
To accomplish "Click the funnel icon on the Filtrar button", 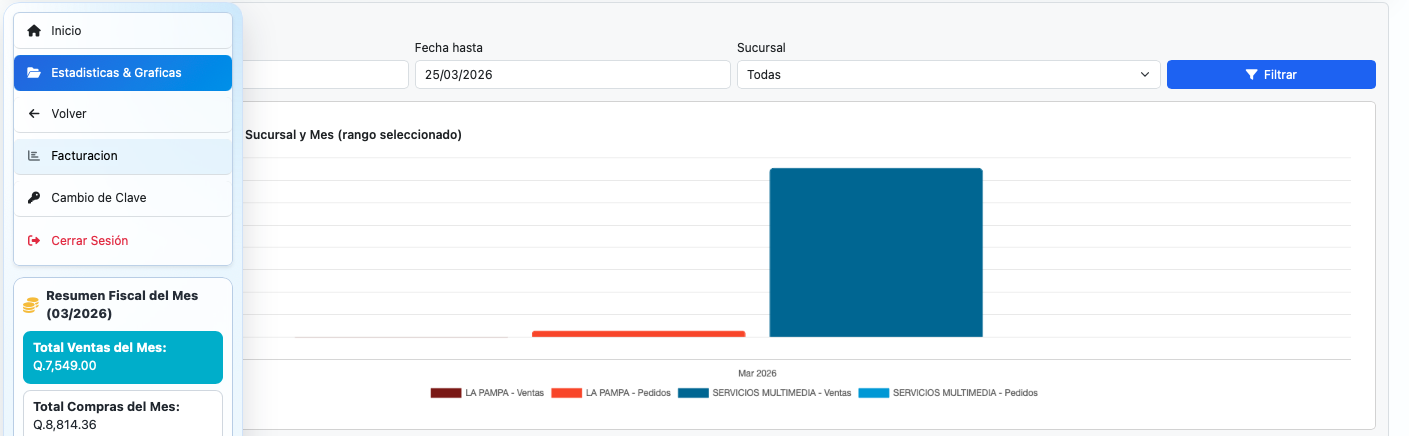I will click(x=1251, y=75).
